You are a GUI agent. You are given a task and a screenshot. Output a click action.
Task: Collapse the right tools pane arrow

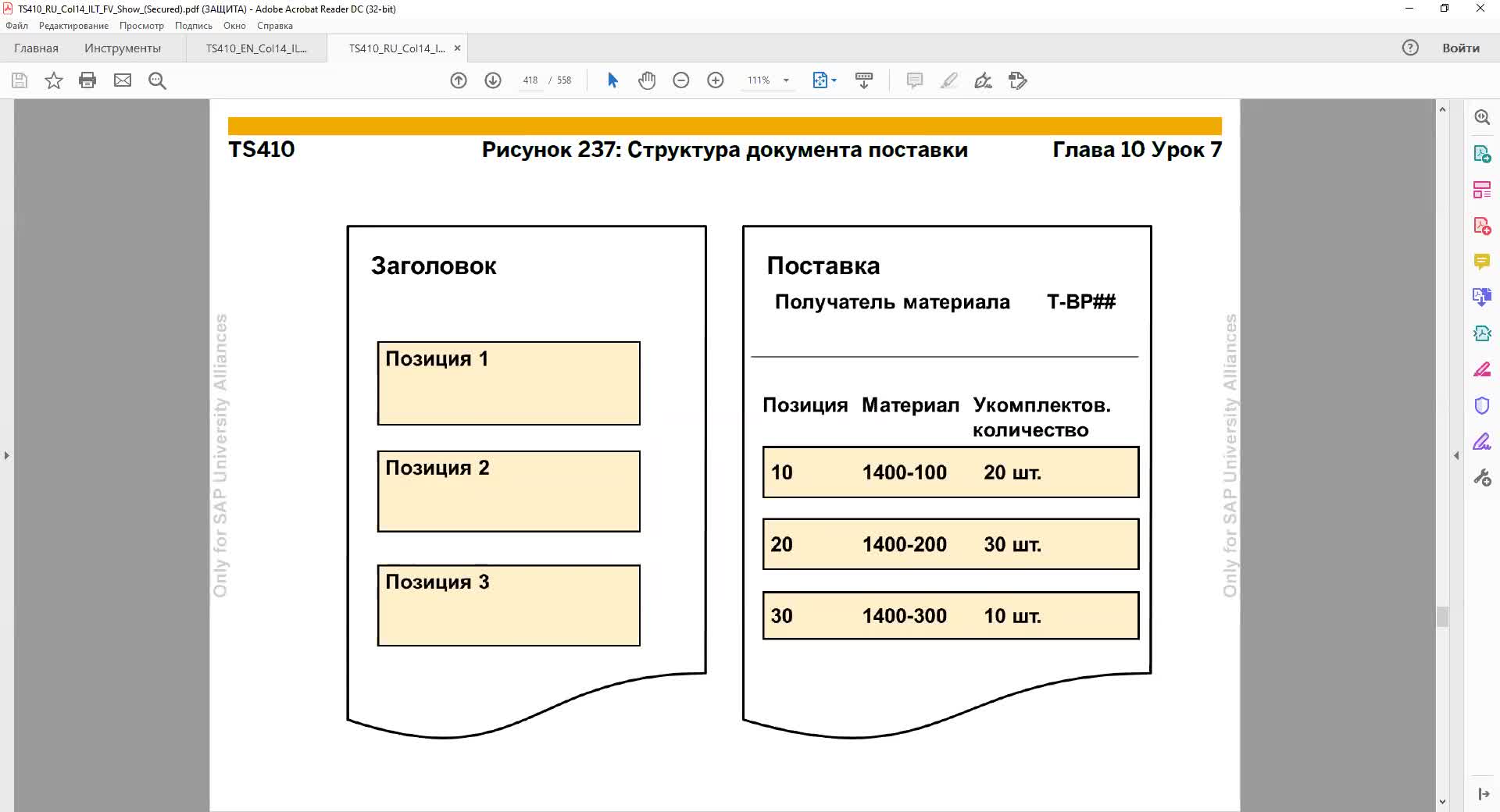tap(1456, 455)
